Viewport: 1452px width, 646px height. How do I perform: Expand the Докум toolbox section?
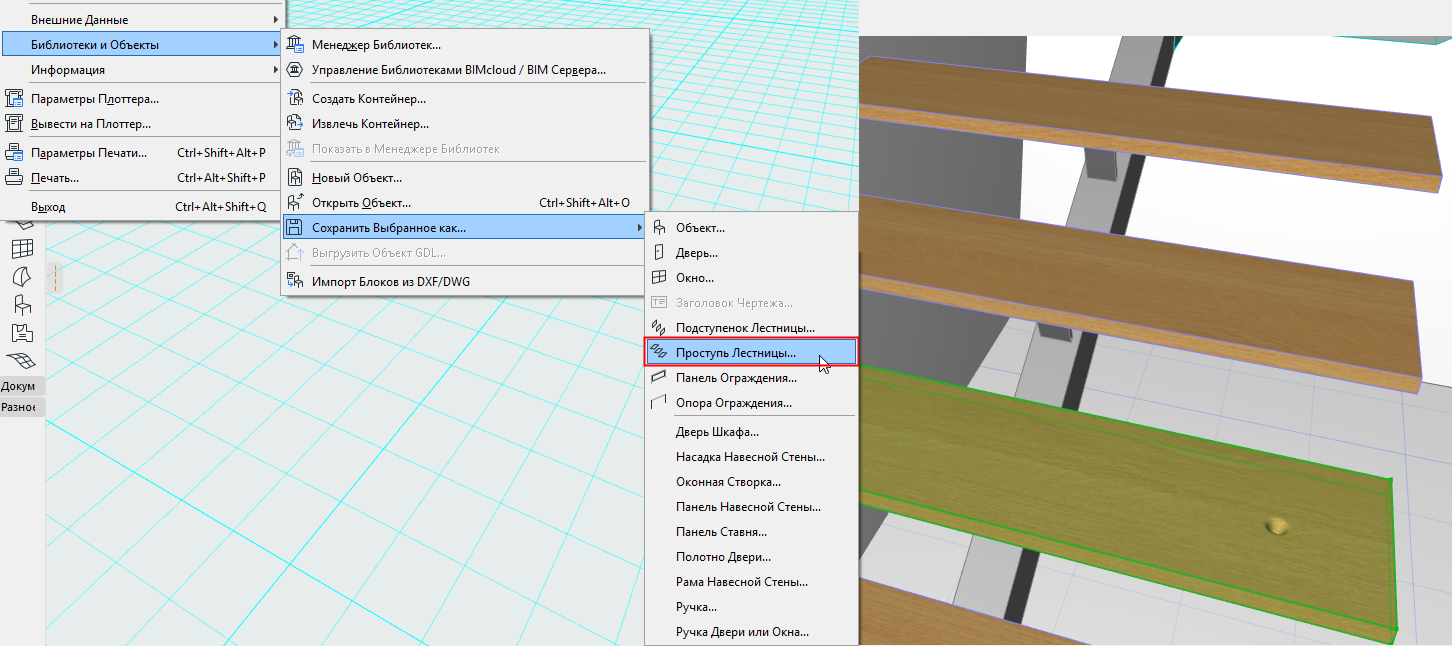18,386
